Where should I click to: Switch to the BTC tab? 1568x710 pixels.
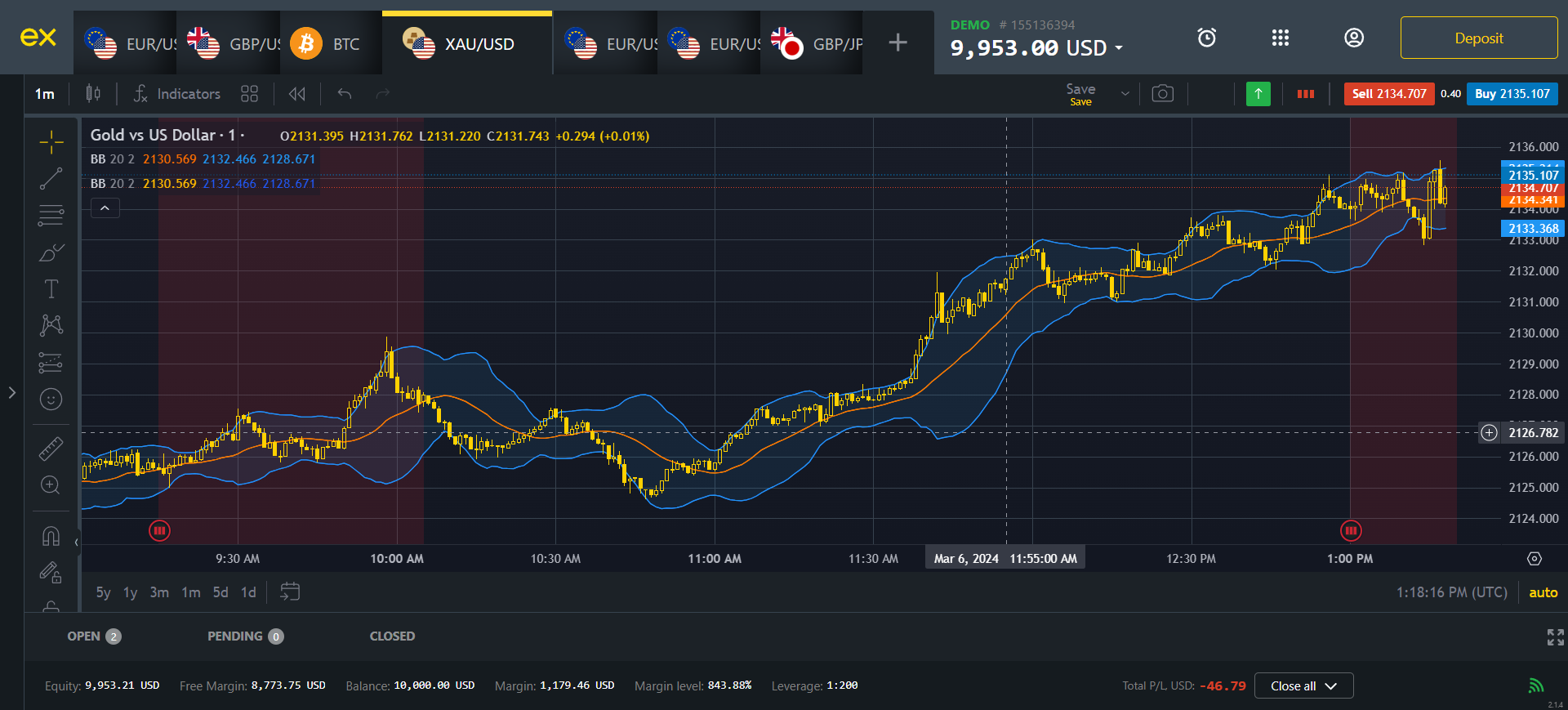point(331,43)
